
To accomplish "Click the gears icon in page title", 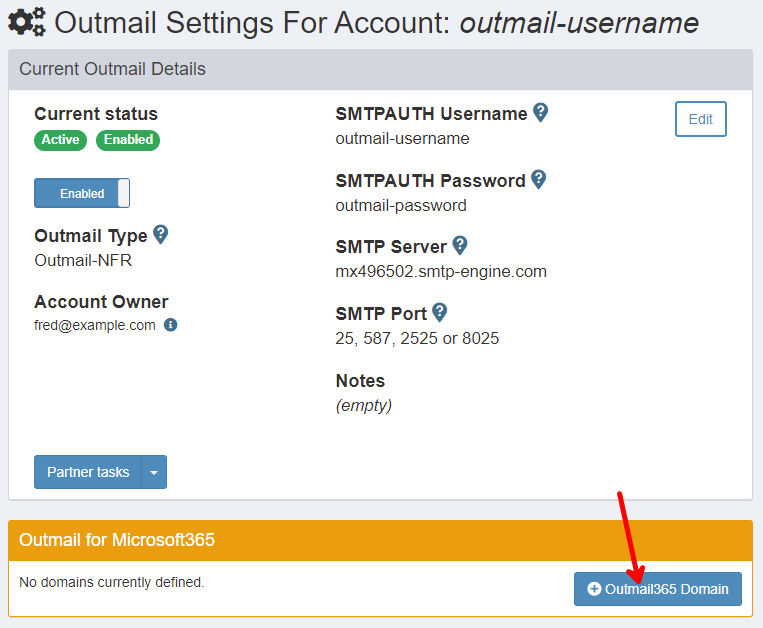I will (x=27, y=22).
